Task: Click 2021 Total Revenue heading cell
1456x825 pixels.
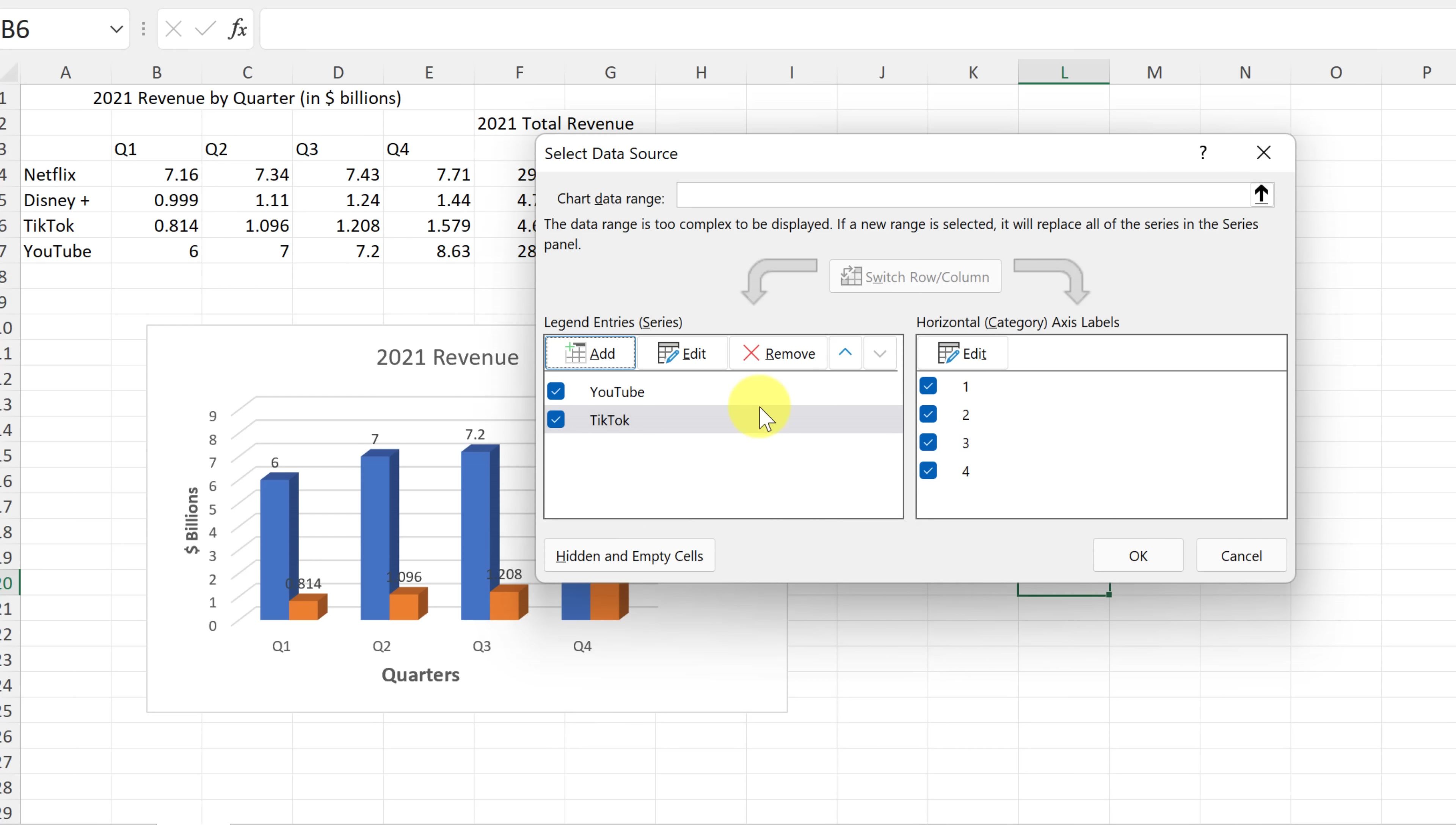Action: click(555, 124)
